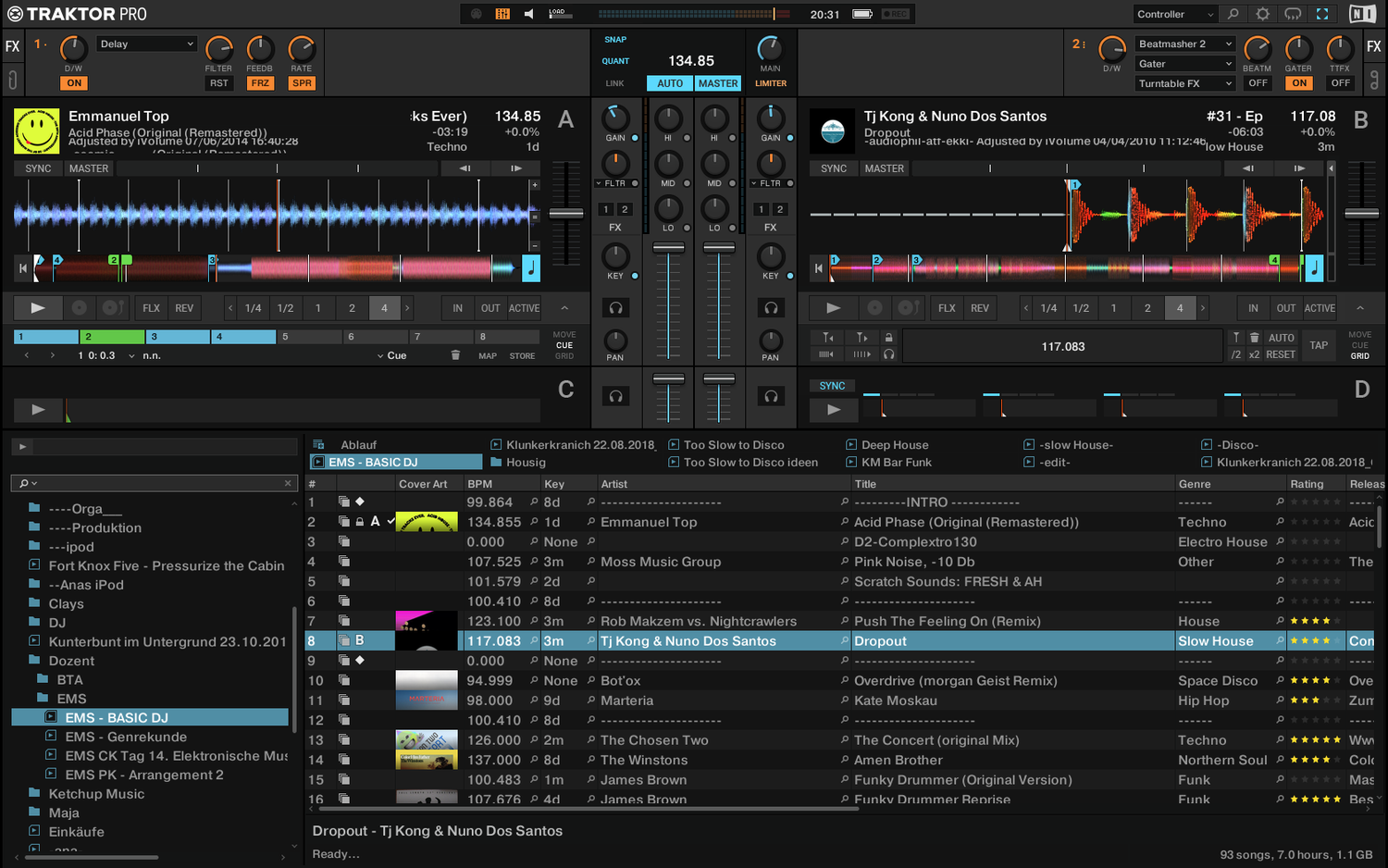Open the Delay effect dropdown in FX 1
This screenshot has height=868, width=1388.
tap(147, 43)
